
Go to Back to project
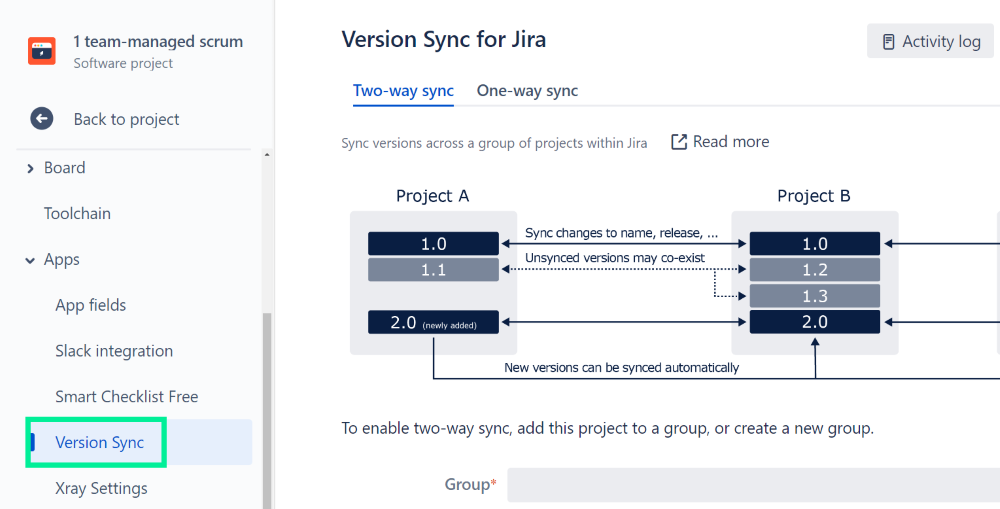pos(126,119)
